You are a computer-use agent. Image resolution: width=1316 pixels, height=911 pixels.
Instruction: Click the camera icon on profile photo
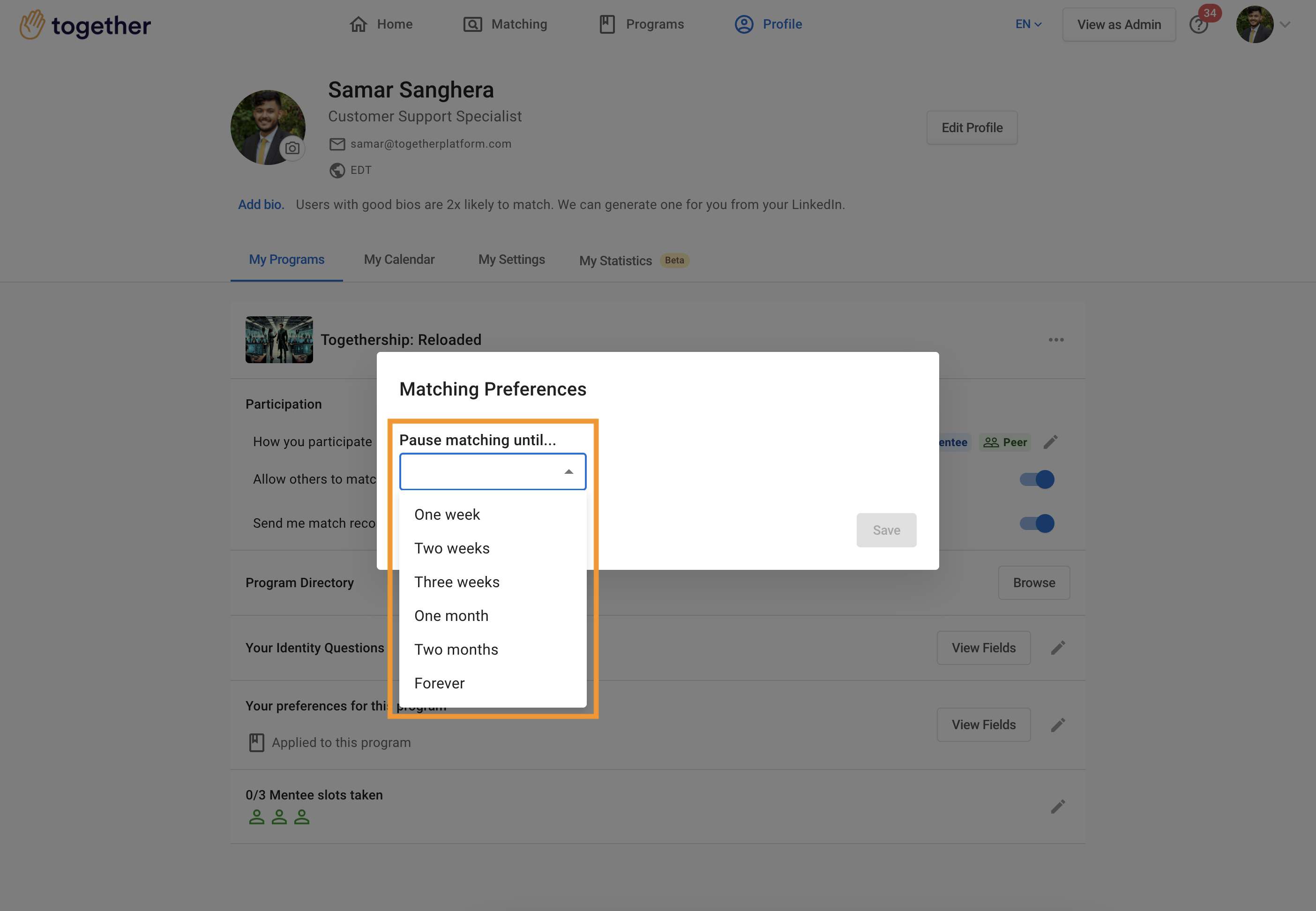[292, 149]
